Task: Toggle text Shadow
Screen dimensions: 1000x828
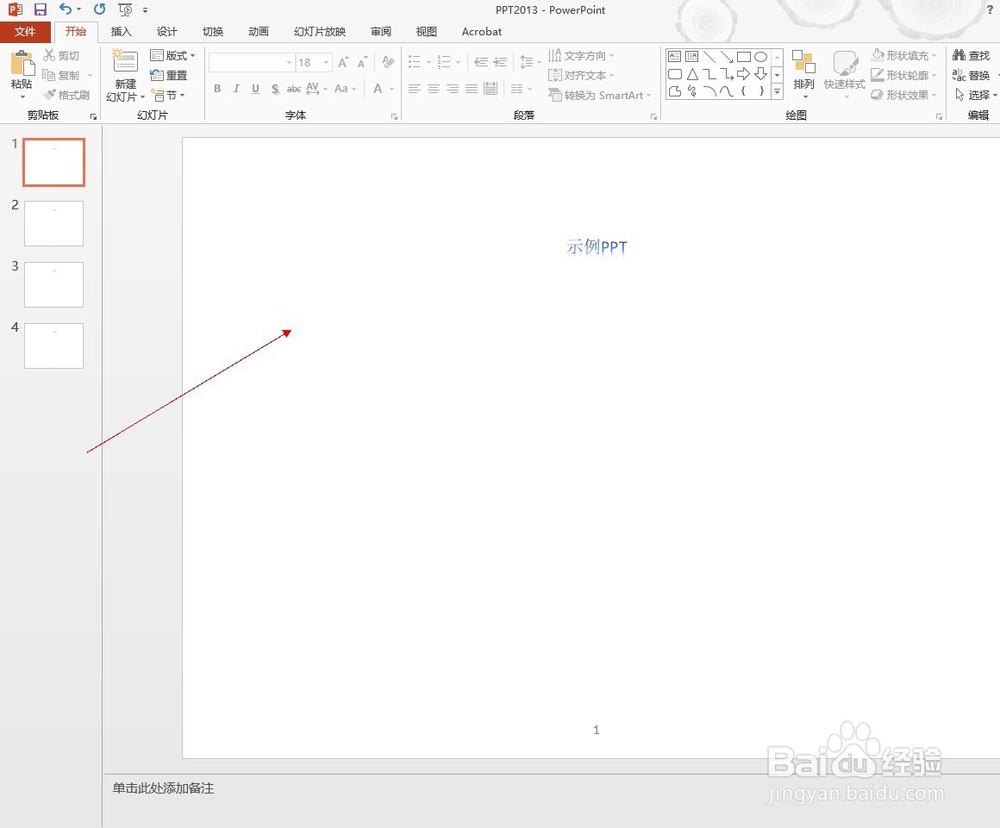Action: coord(275,89)
